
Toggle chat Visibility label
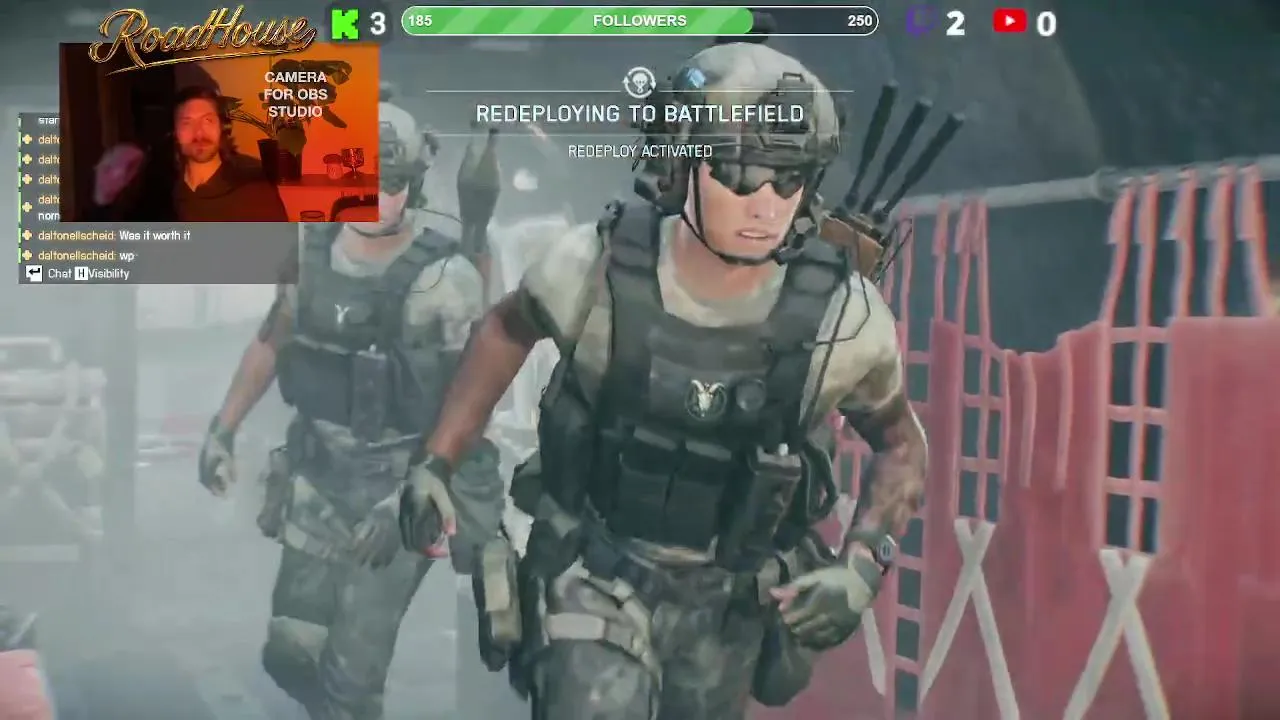point(109,274)
